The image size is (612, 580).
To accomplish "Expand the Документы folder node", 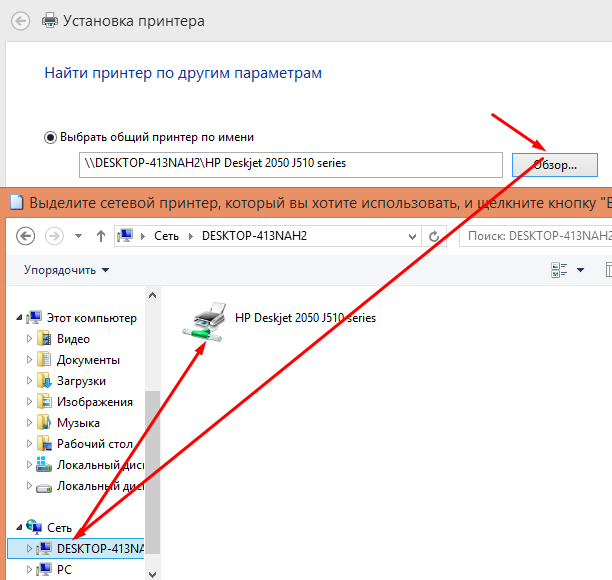I will coord(29,360).
